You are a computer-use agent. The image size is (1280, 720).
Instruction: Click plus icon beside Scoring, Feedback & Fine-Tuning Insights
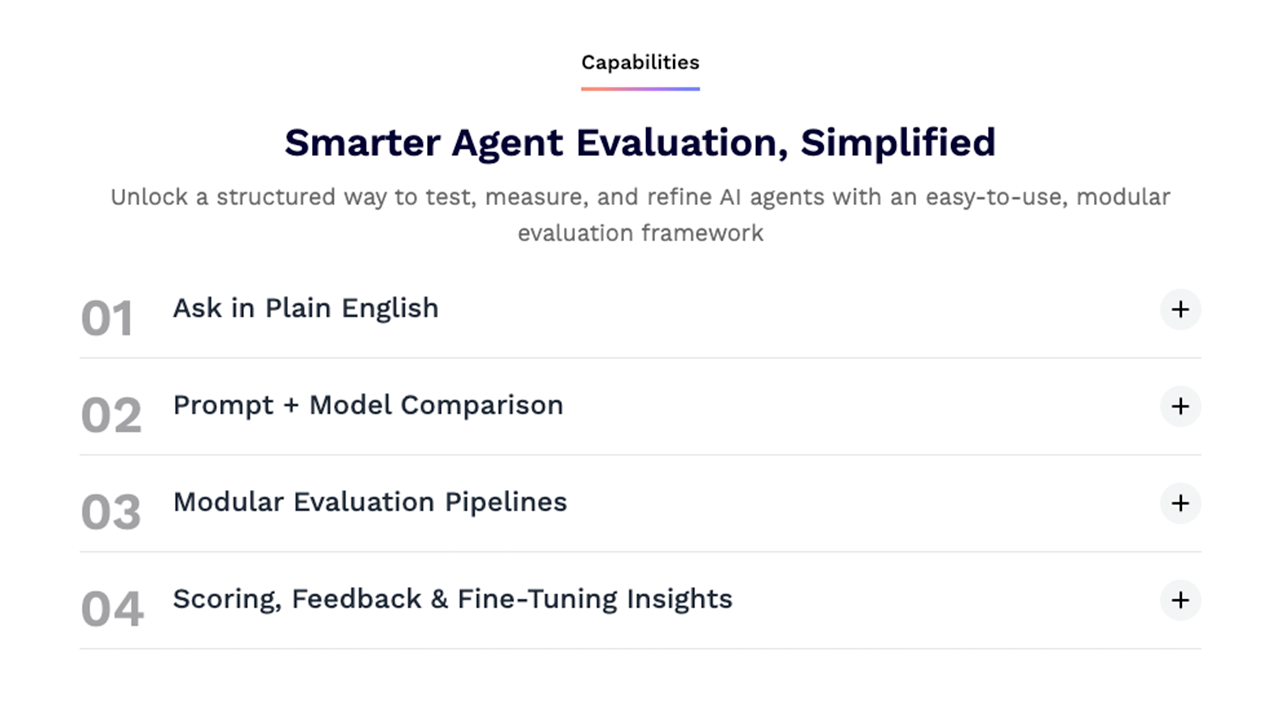1180,600
